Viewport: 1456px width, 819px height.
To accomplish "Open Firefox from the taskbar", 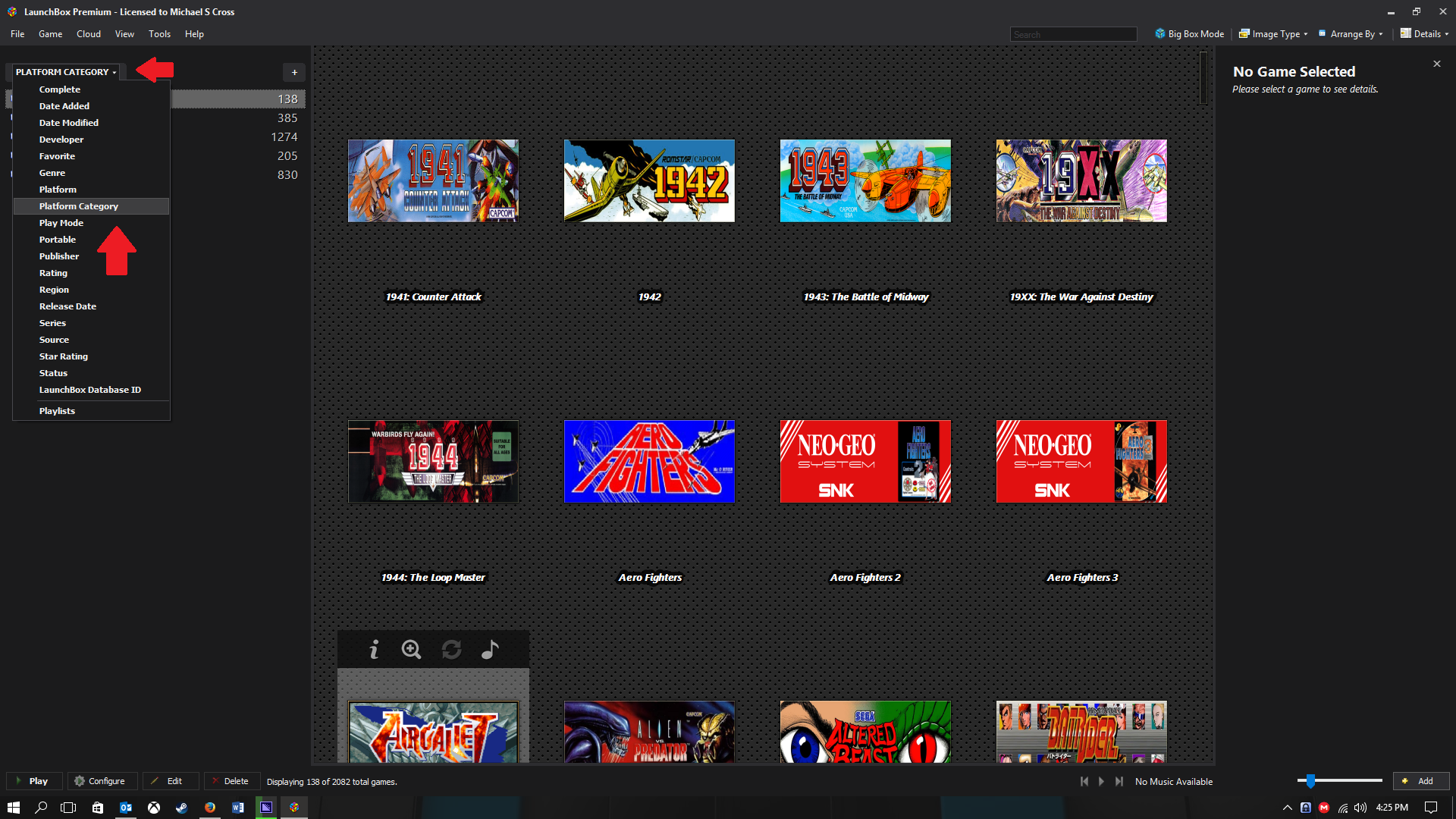I will [x=210, y=808].
